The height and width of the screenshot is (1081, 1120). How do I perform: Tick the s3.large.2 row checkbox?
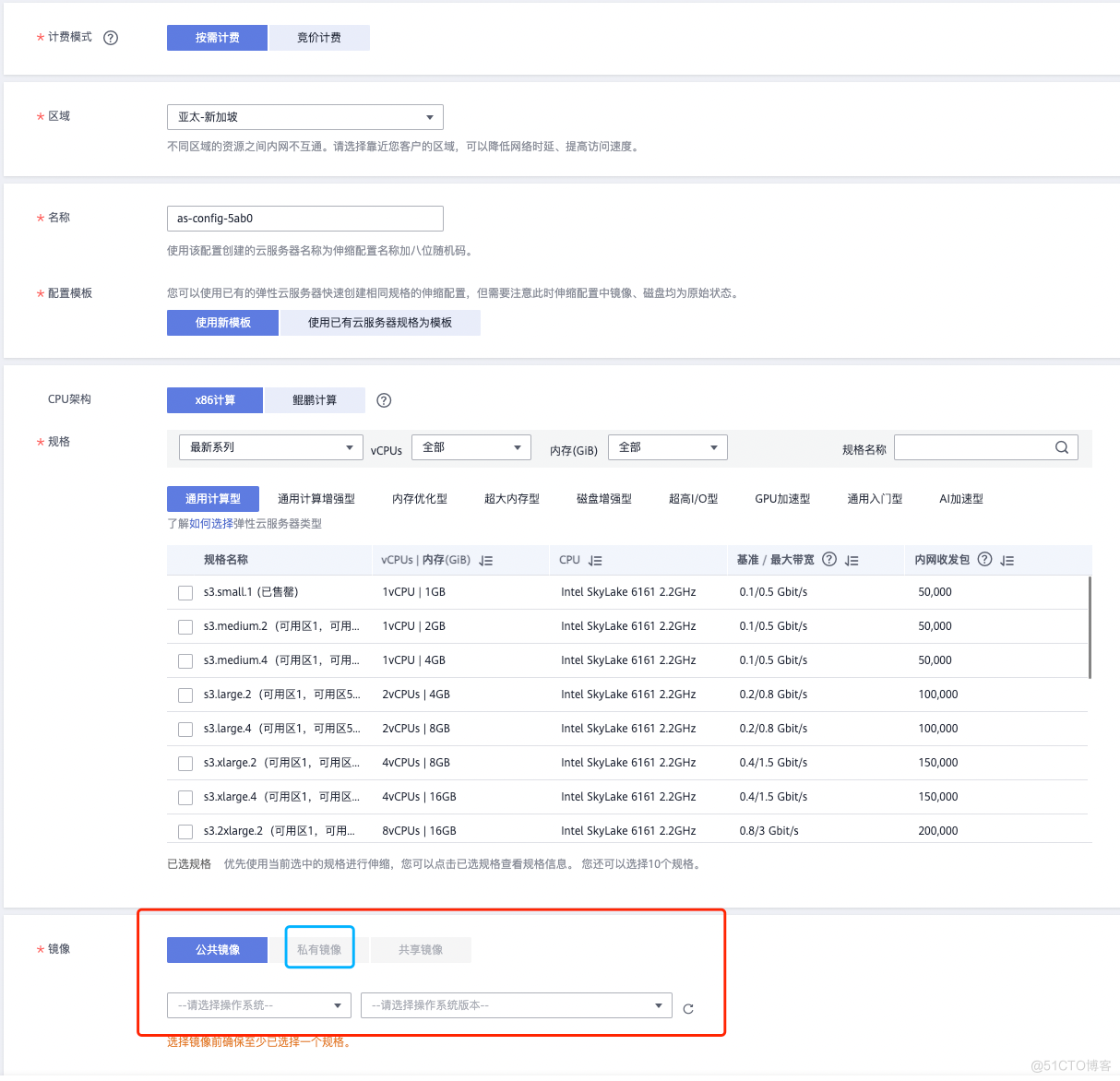[x=185, y=695]
